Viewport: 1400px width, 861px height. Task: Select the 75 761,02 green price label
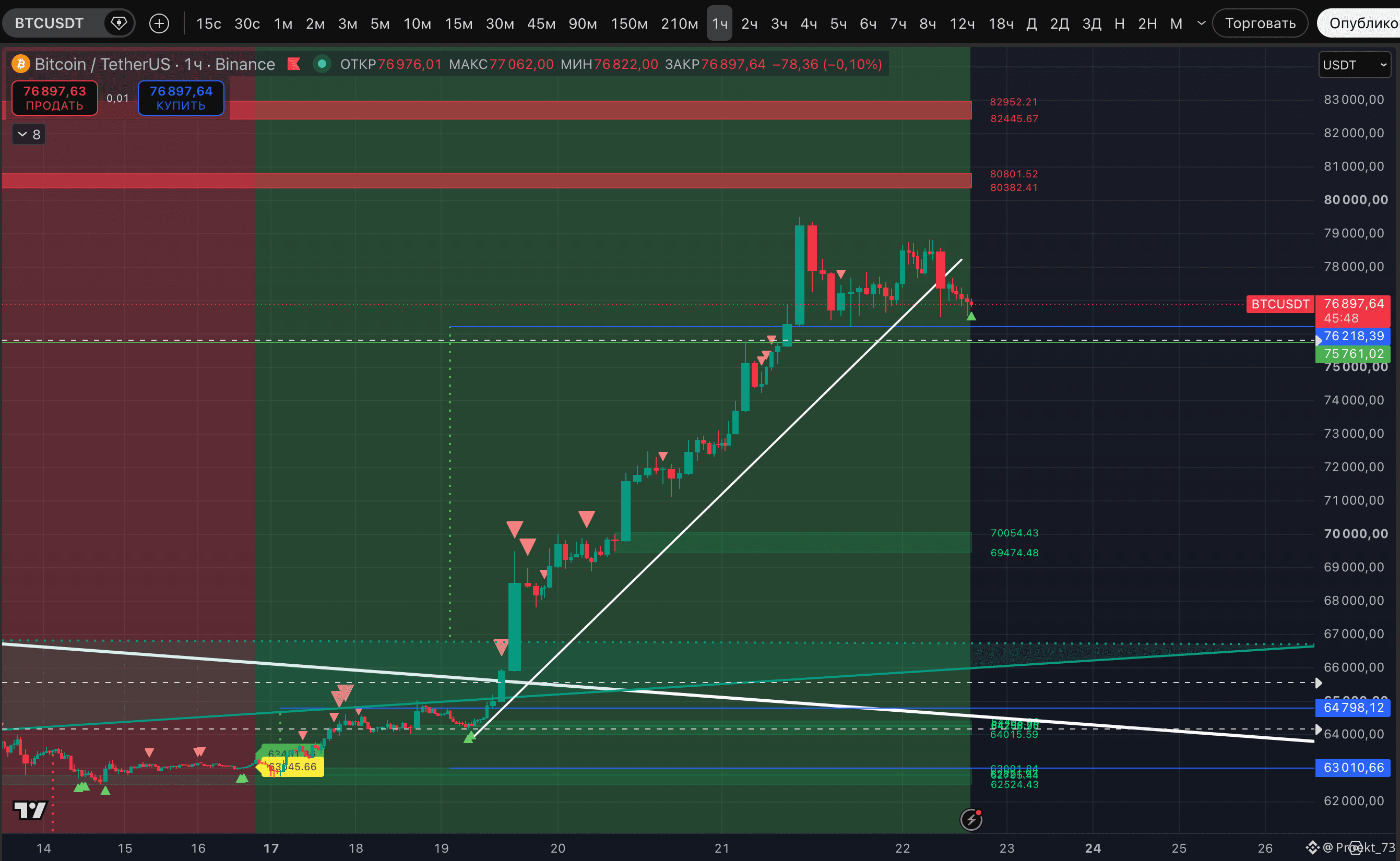(1354, 354)
